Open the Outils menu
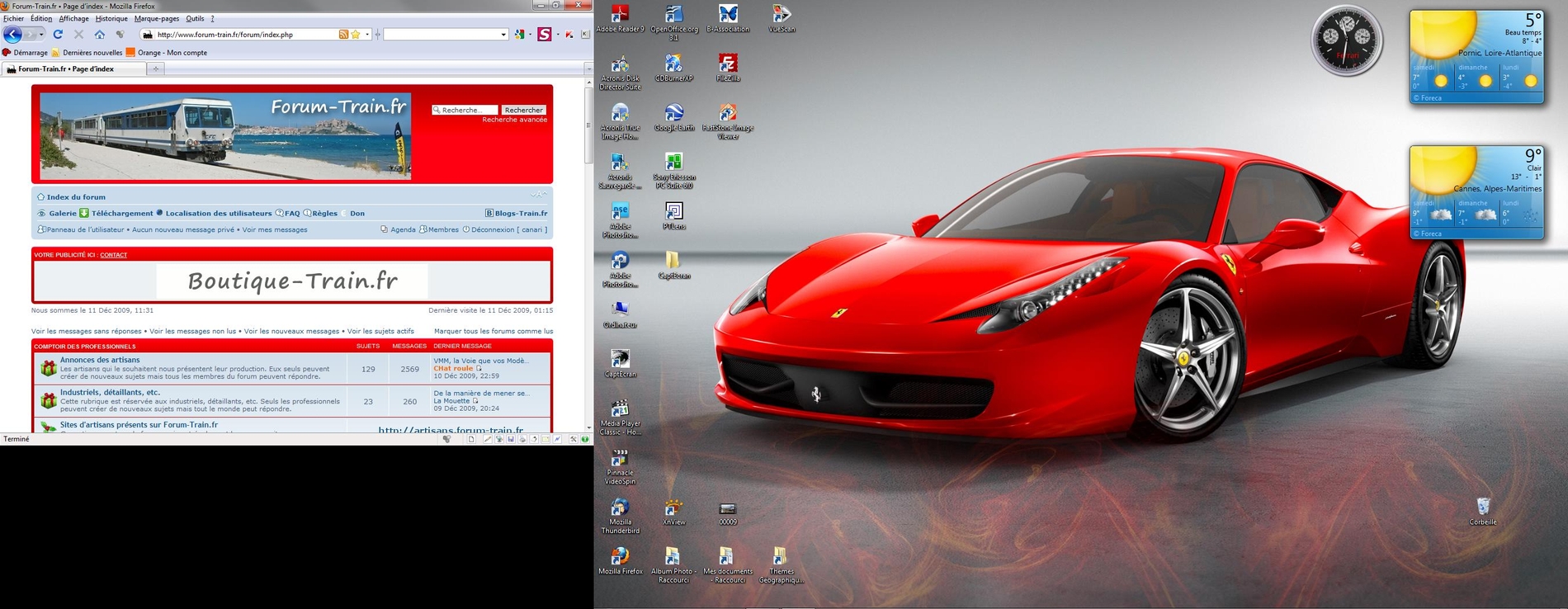This screenshot has height=609, width=1568. (195, 18)
